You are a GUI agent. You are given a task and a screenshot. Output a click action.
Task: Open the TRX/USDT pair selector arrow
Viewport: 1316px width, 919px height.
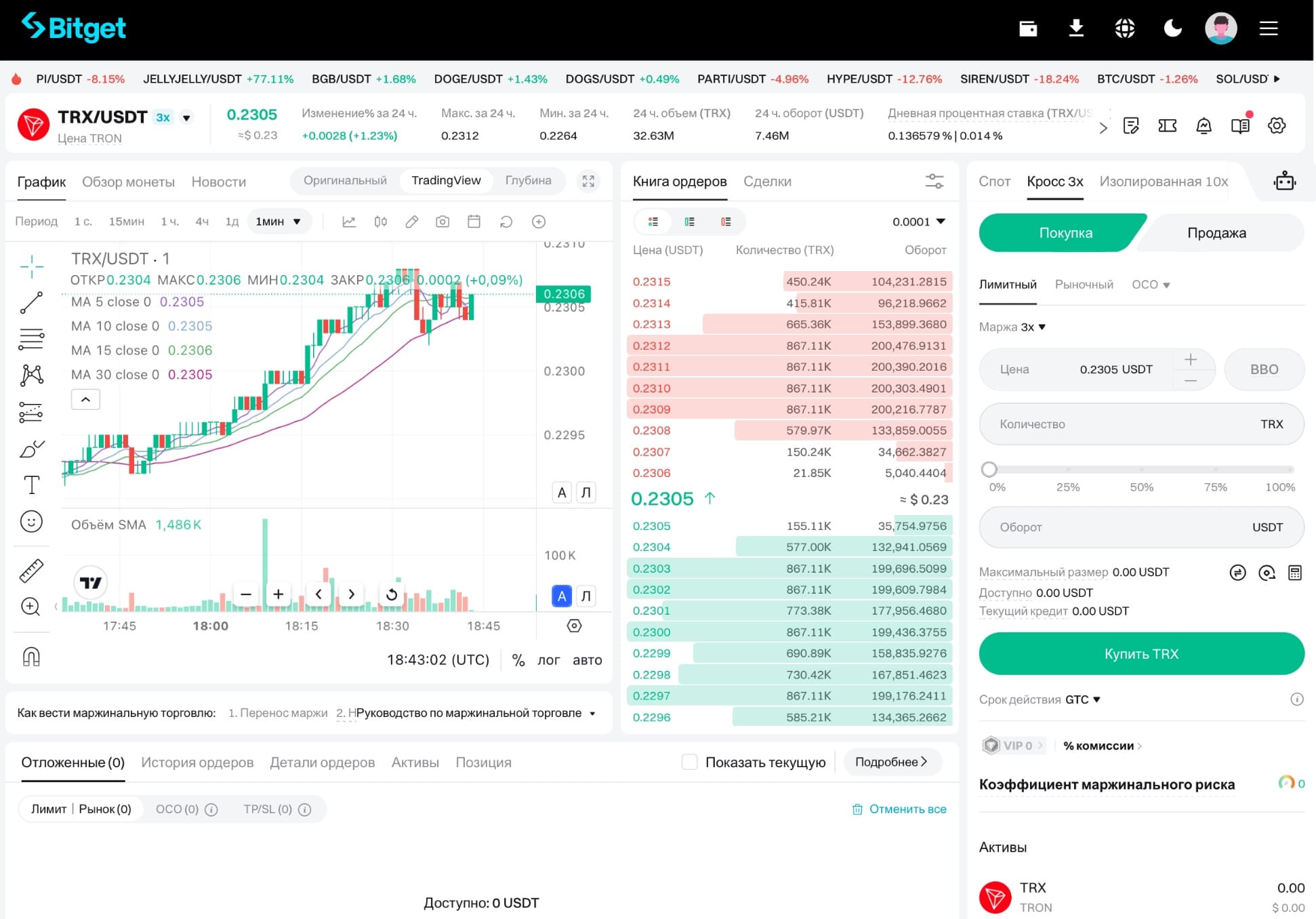(186, 118)
